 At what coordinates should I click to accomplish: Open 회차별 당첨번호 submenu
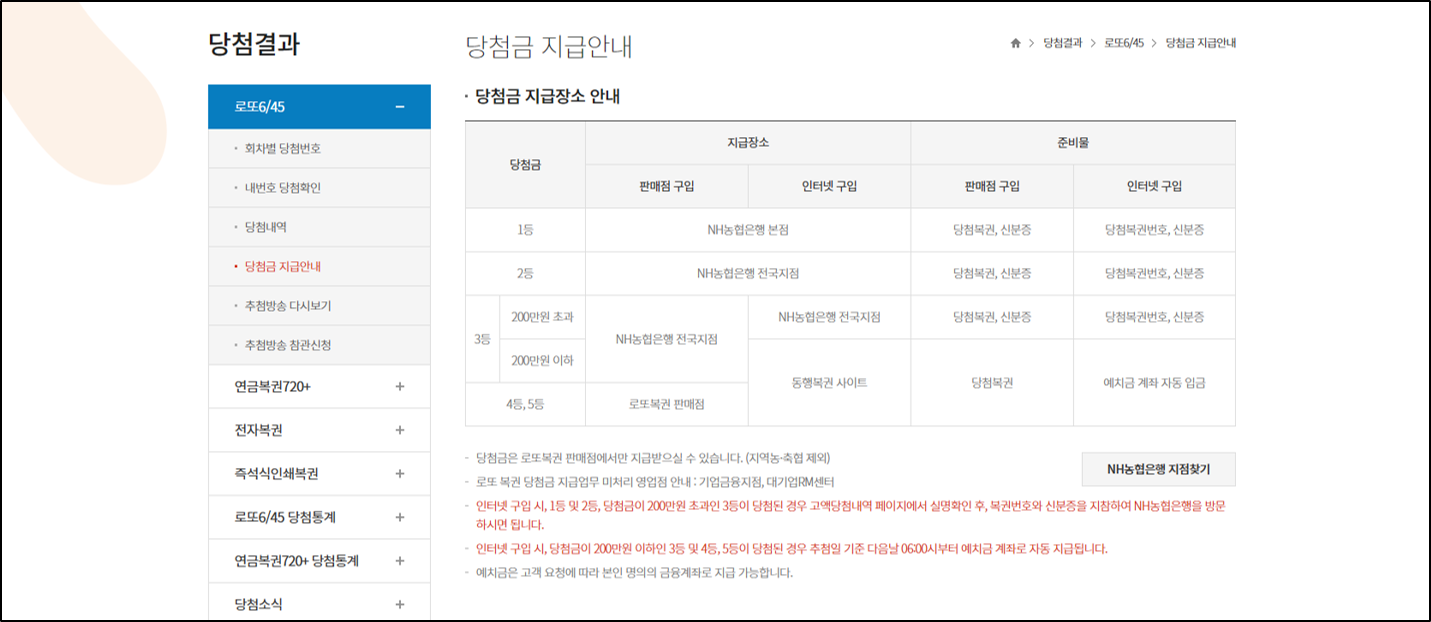point(282,148)
